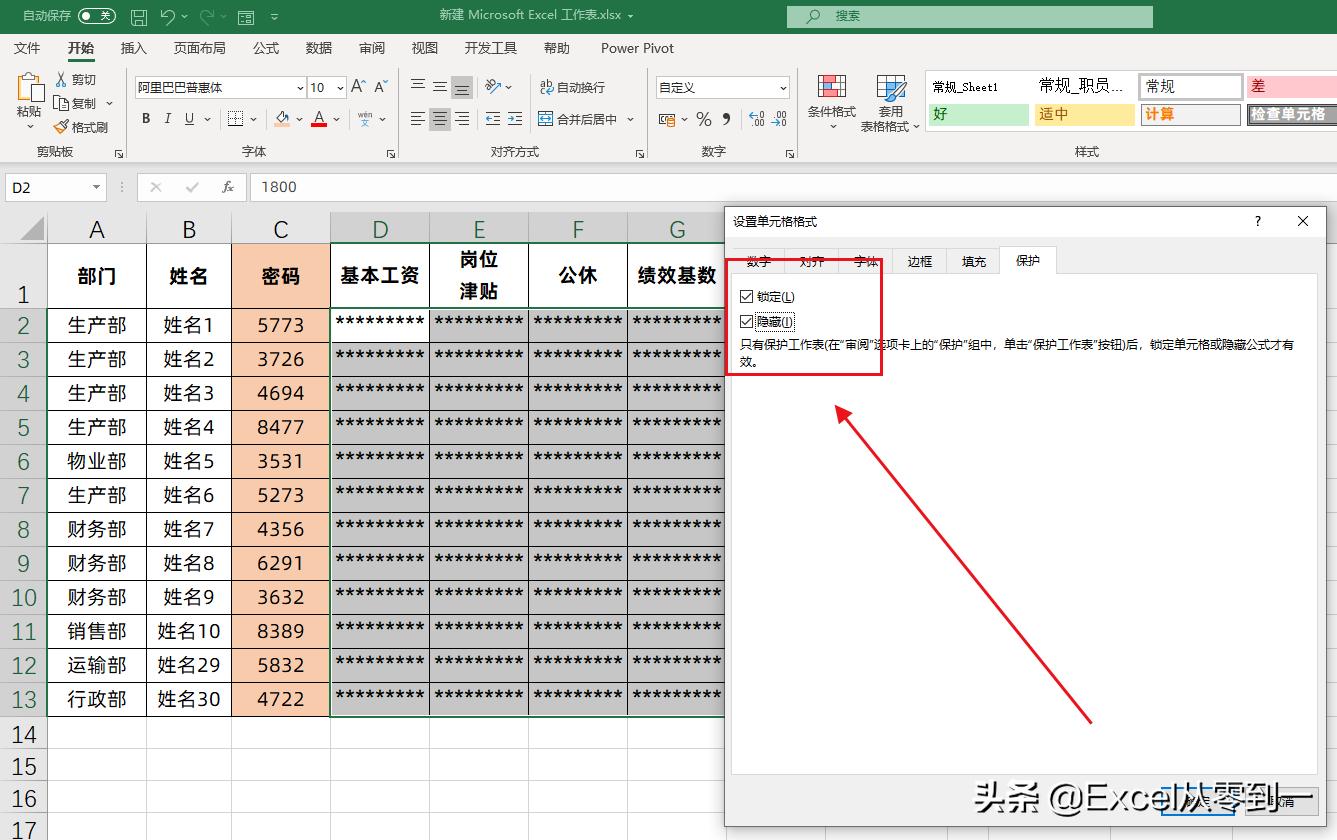Image resolution: width=1337 pixels, height=840 pixels.
Task: Open Conditional Formatting options
Action: 831,103
